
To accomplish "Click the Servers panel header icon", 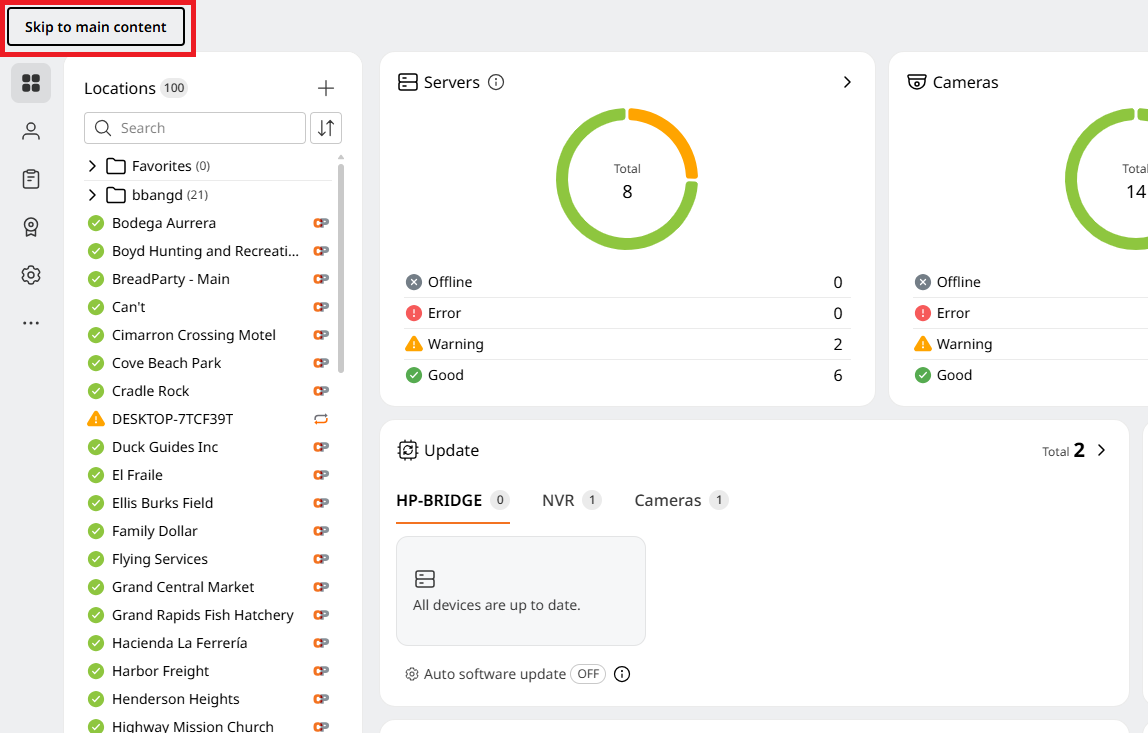I will [407, 82].
